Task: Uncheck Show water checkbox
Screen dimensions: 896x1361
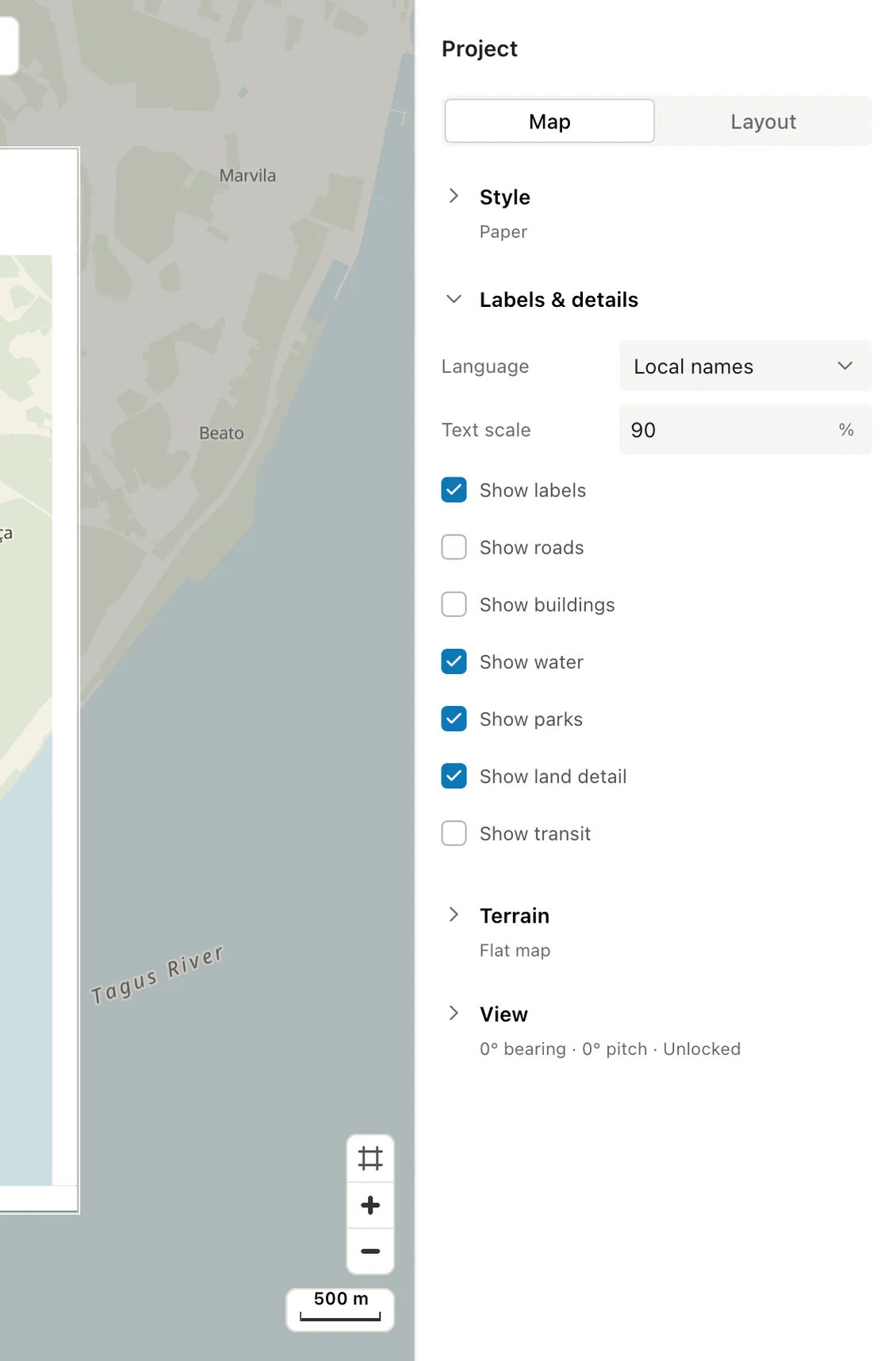Action: tap(454, 661)
